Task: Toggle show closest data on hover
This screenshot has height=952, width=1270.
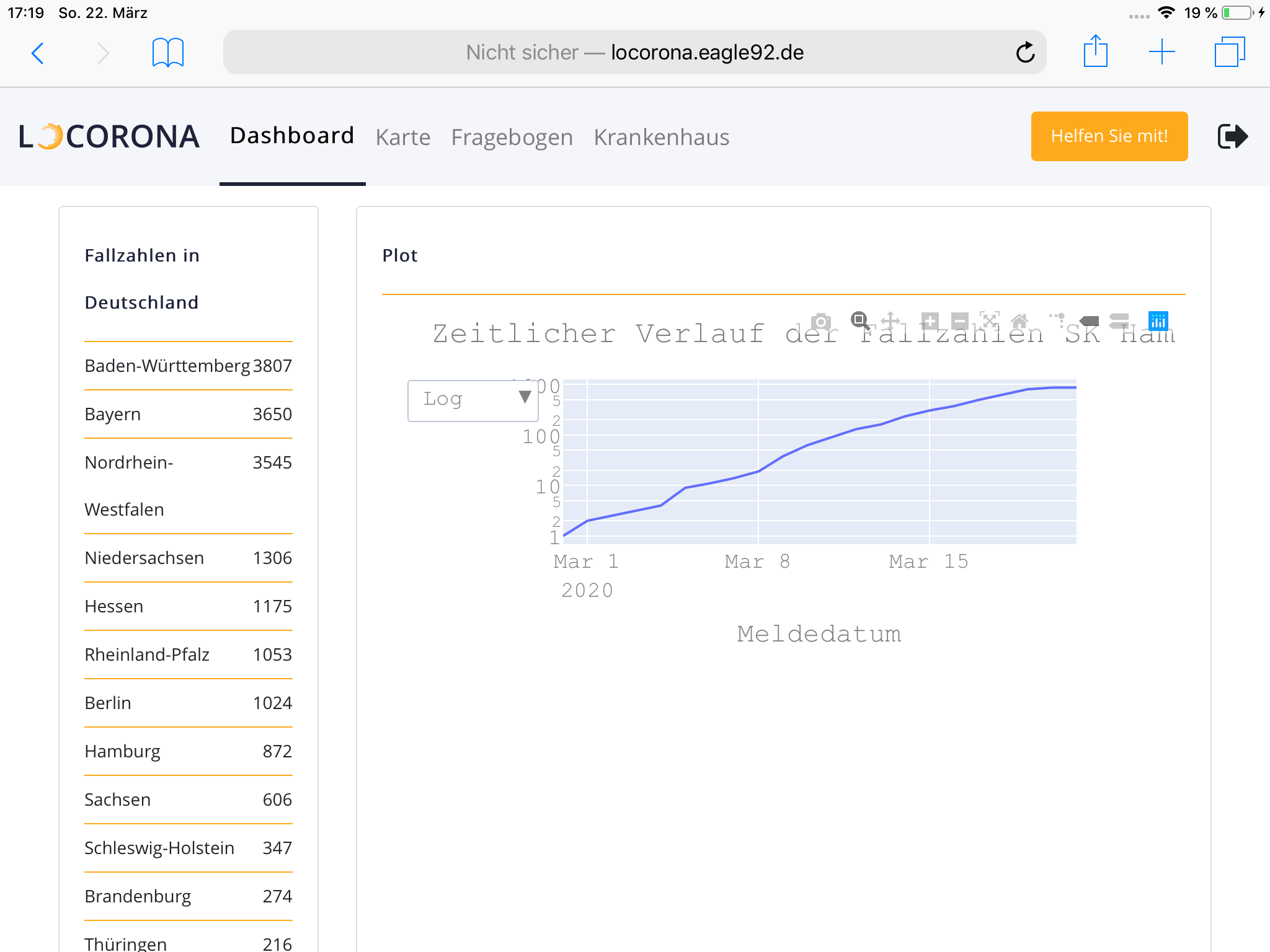Action: pyautogui.click(x=1089, y=320)
